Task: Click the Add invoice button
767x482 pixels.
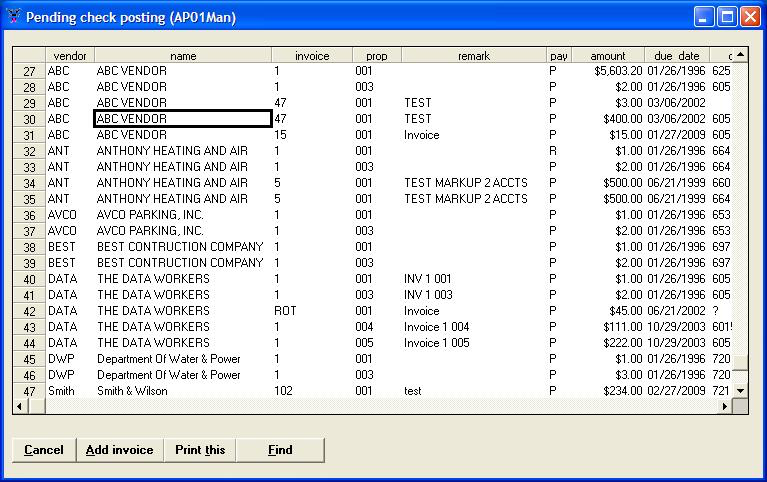Action: click(120, 450)
